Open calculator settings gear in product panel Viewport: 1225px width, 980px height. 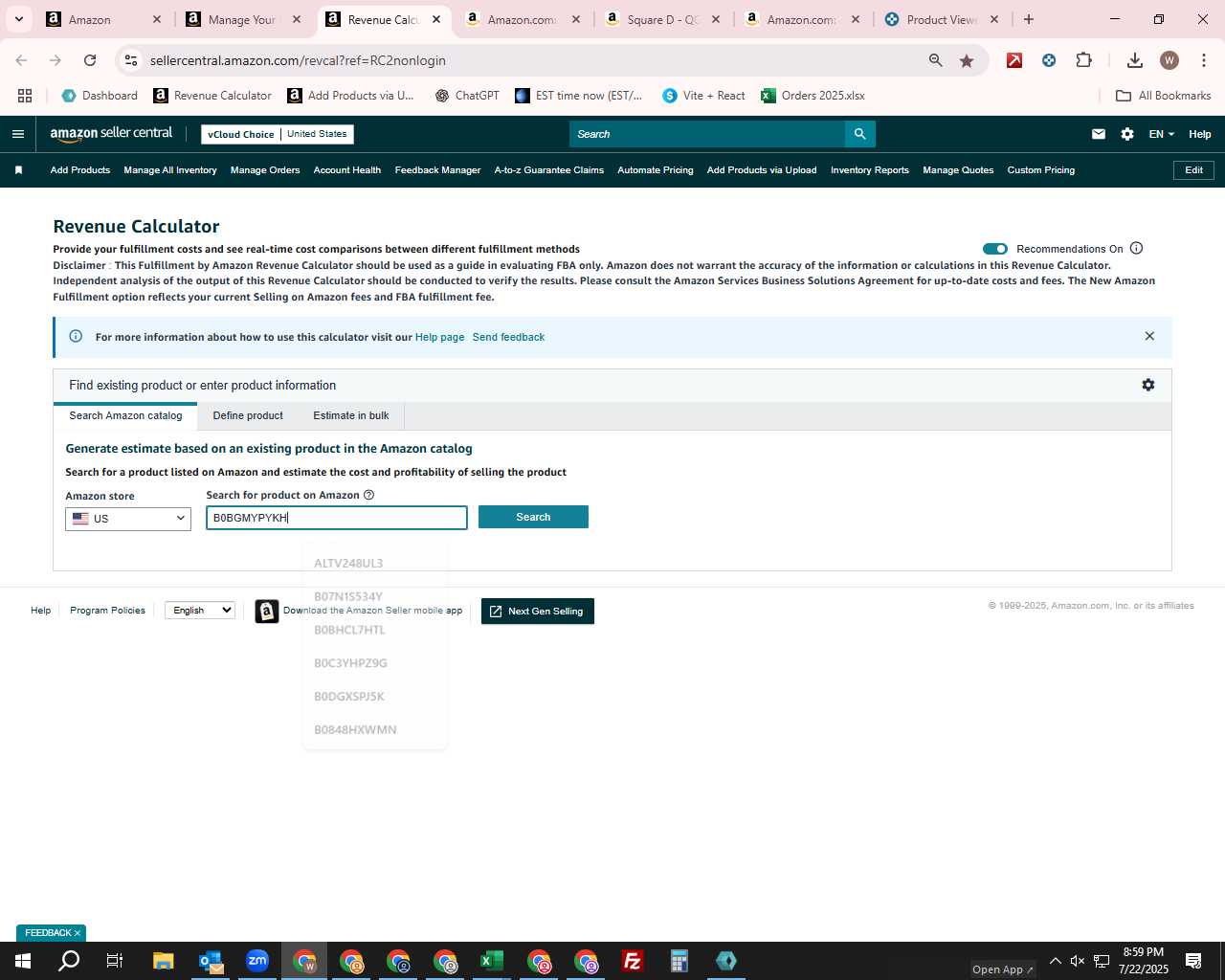click(x=1148, y=385)
